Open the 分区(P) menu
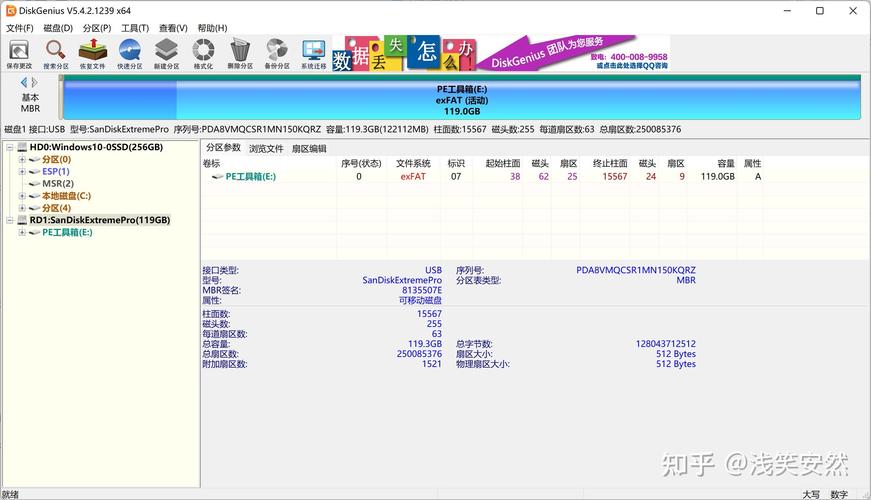Image resolution: width=871 pixels, height=500 pixels. tap(97, 28)
